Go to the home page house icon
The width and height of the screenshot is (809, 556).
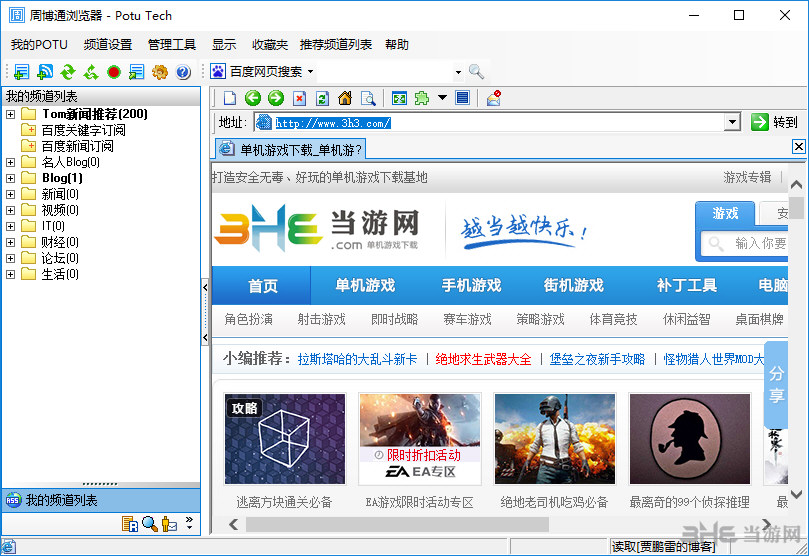point(345,97)
